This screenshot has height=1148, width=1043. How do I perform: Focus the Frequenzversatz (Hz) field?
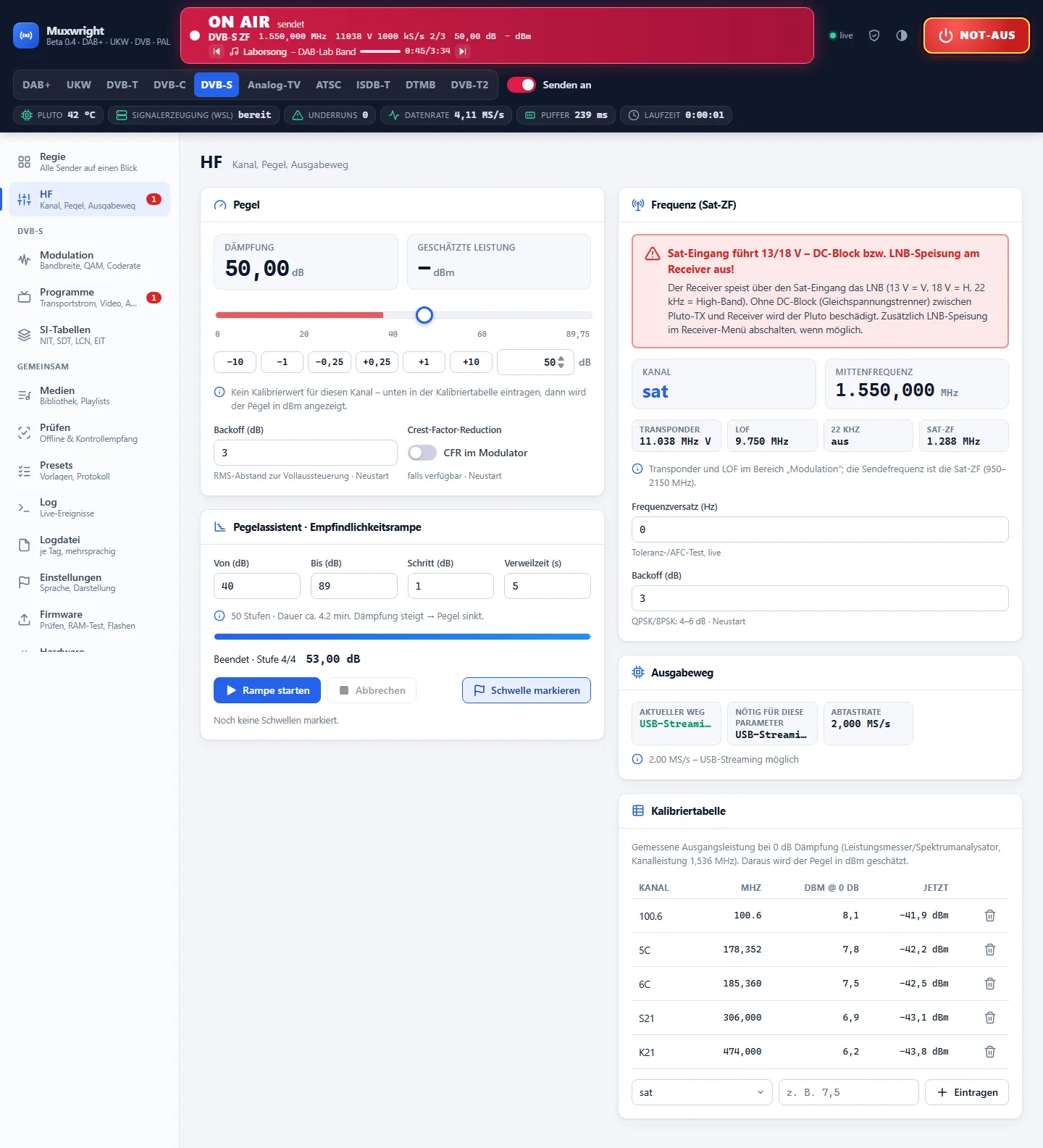(820, 529)
